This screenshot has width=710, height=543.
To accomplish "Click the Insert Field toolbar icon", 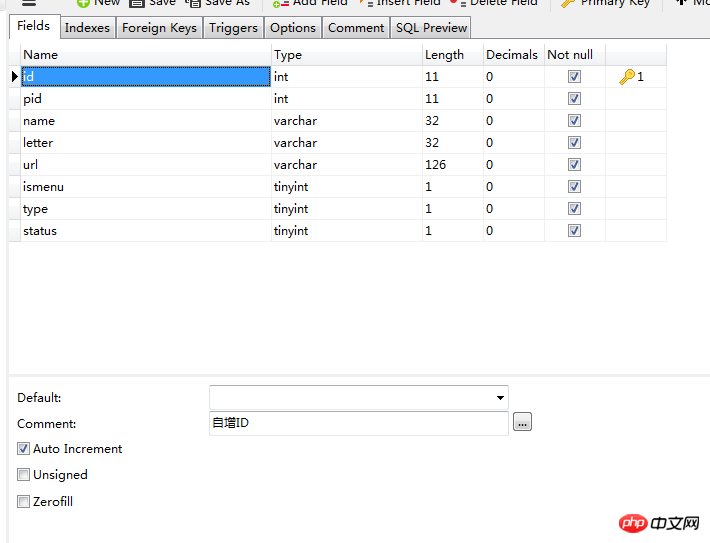I will click(x=366, y=3).
